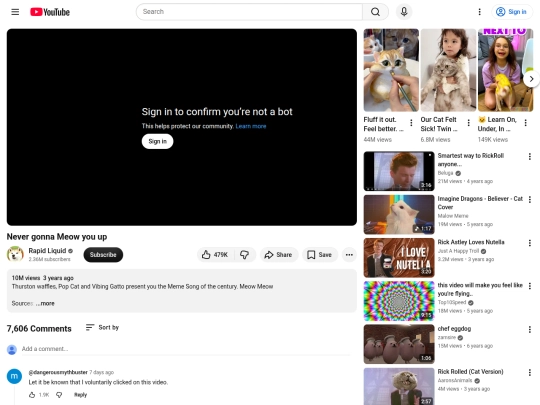540x405 pixels.
Task: Open 'Our Cat Felt Sick' short thumbnail
Action: (448, 70)
